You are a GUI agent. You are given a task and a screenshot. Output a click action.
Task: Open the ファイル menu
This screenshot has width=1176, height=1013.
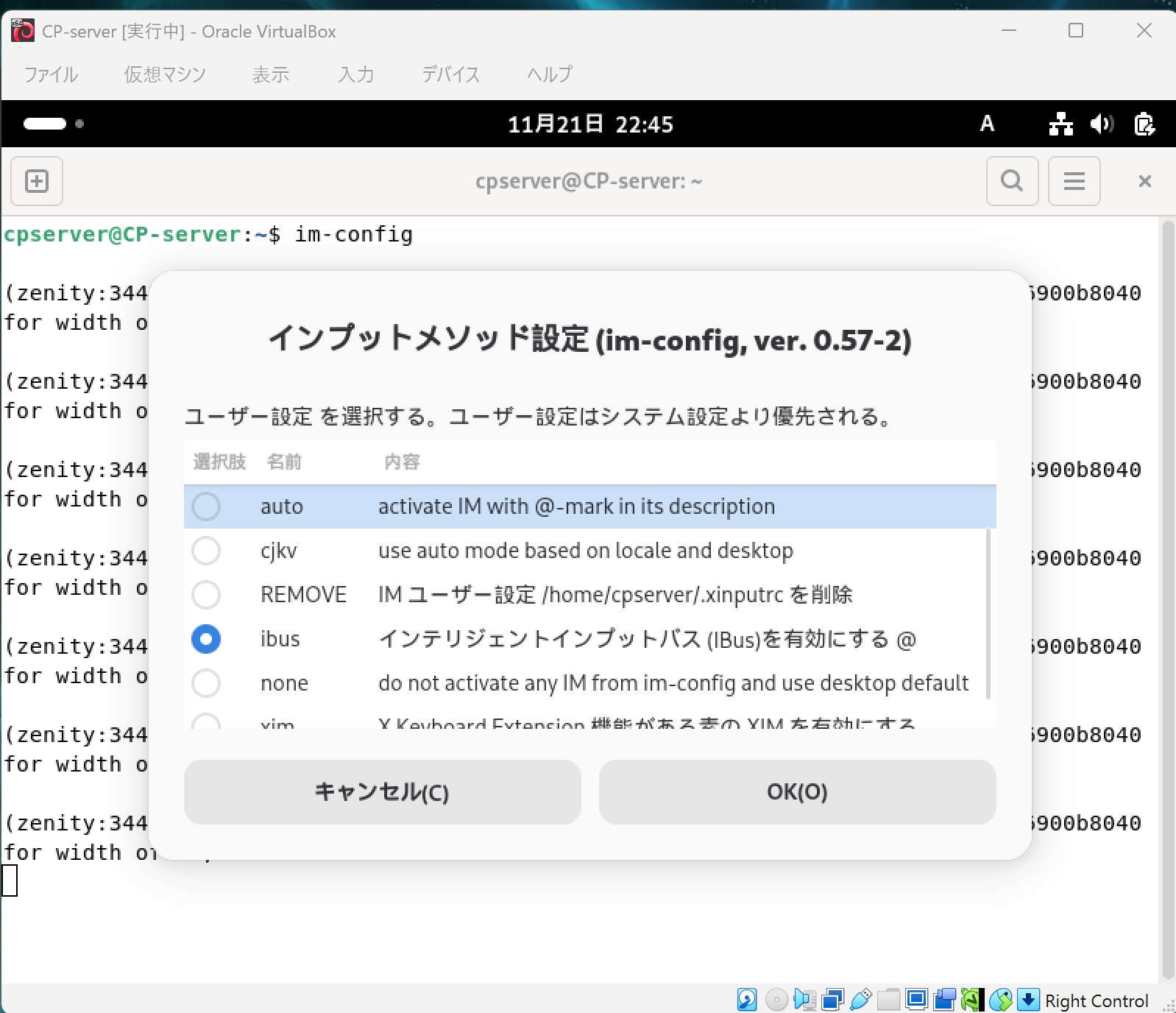coord(51,74)
